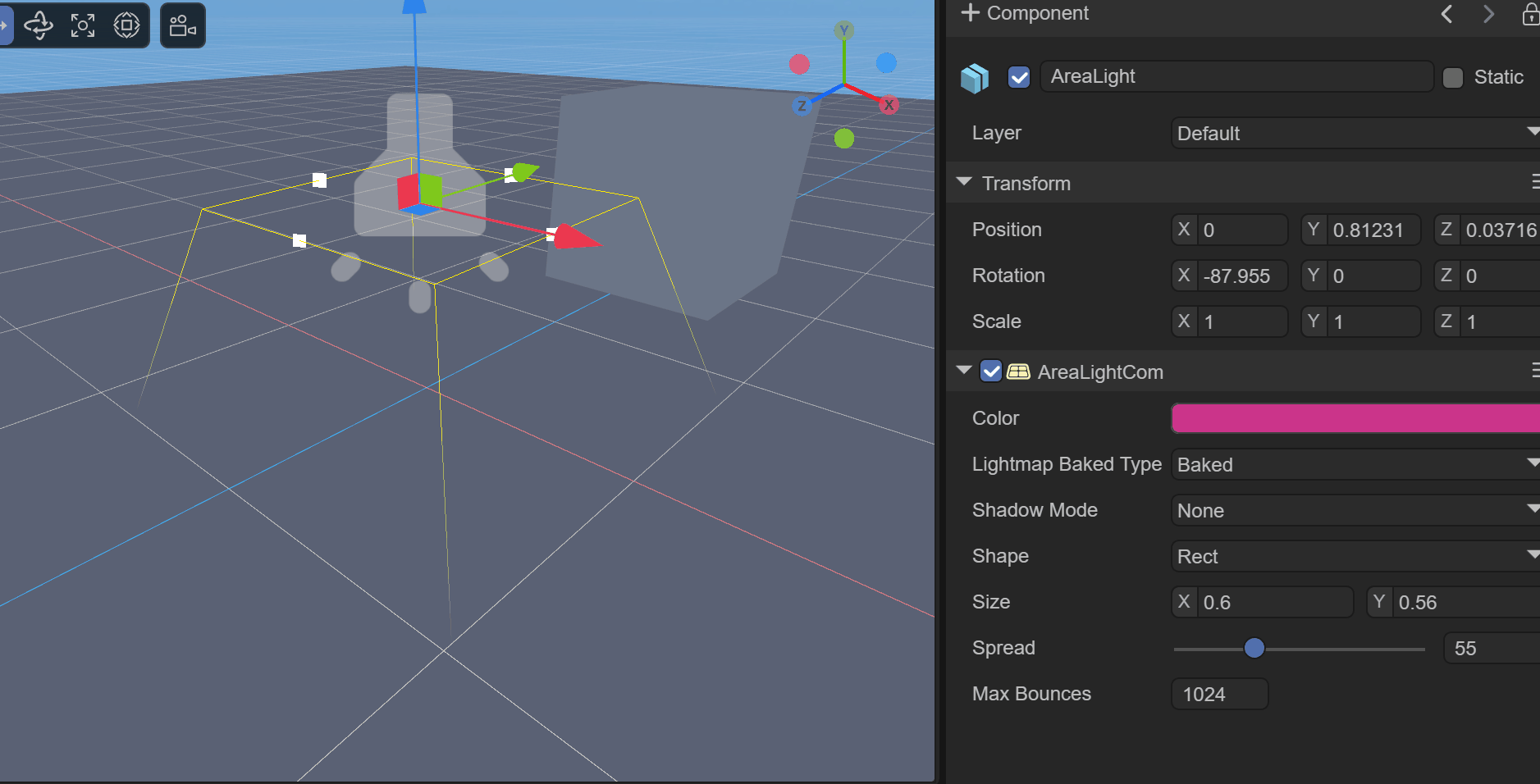Click the X axis on orientation gizmo

(889, 105)
